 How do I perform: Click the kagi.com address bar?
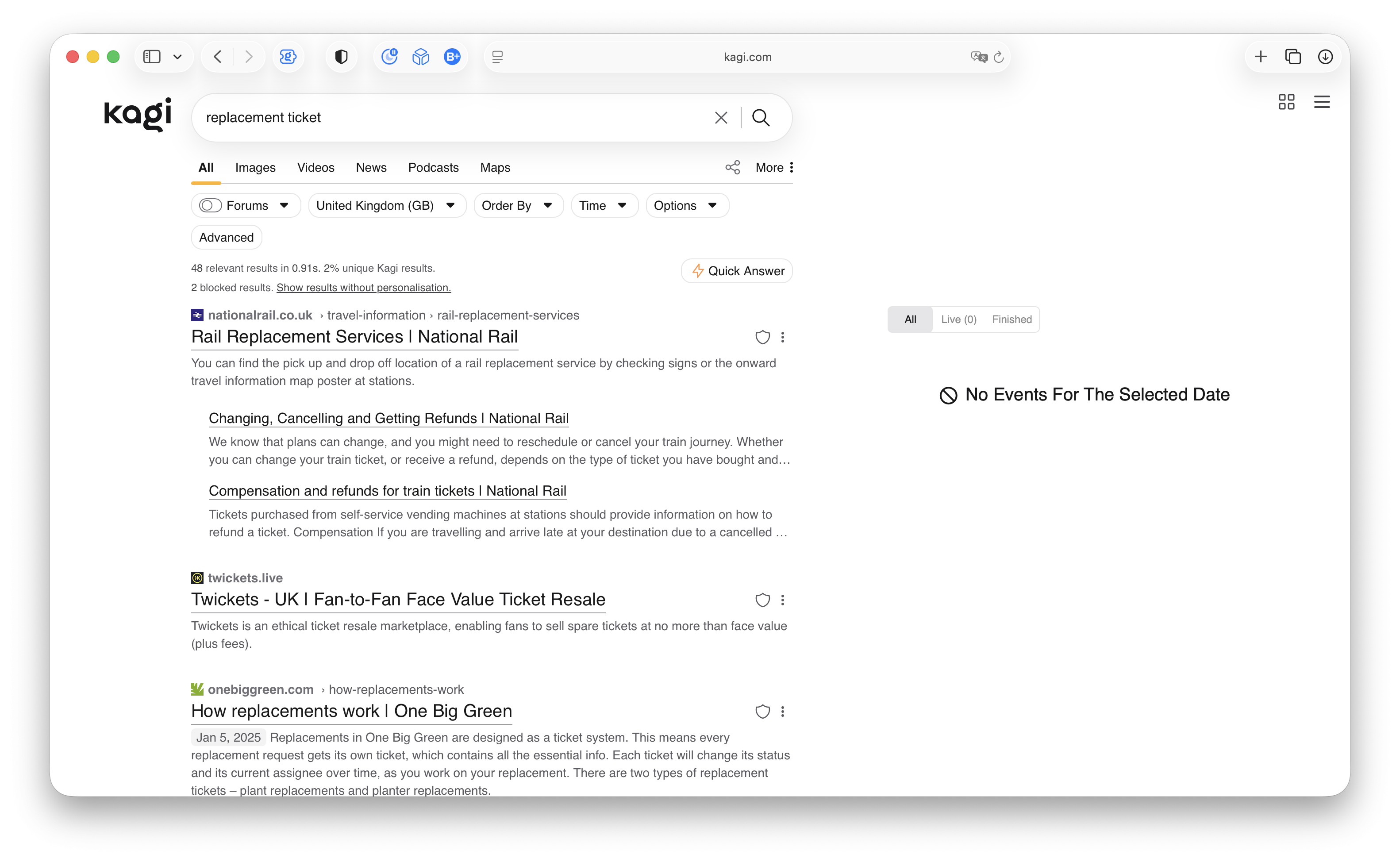pyautogui.click(x=747, y=57)
